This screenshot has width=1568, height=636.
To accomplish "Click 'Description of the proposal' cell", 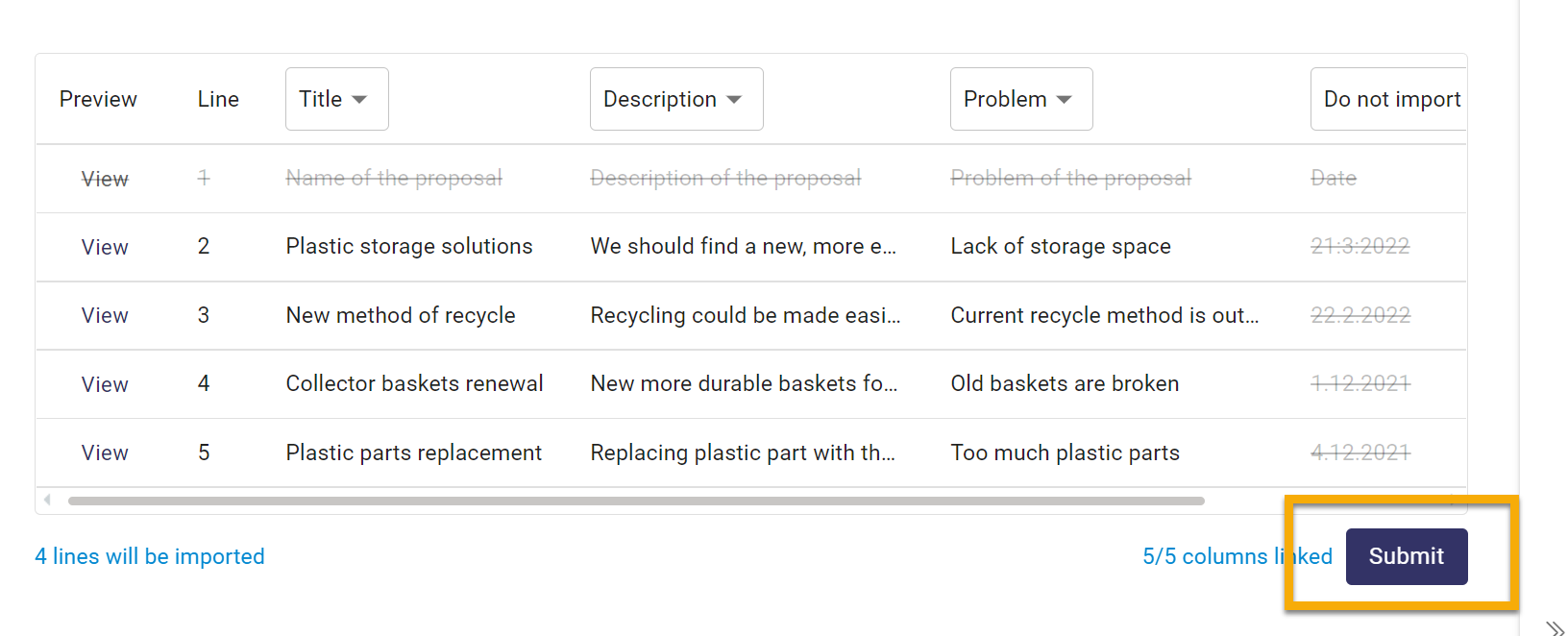I will pos(725,178).
